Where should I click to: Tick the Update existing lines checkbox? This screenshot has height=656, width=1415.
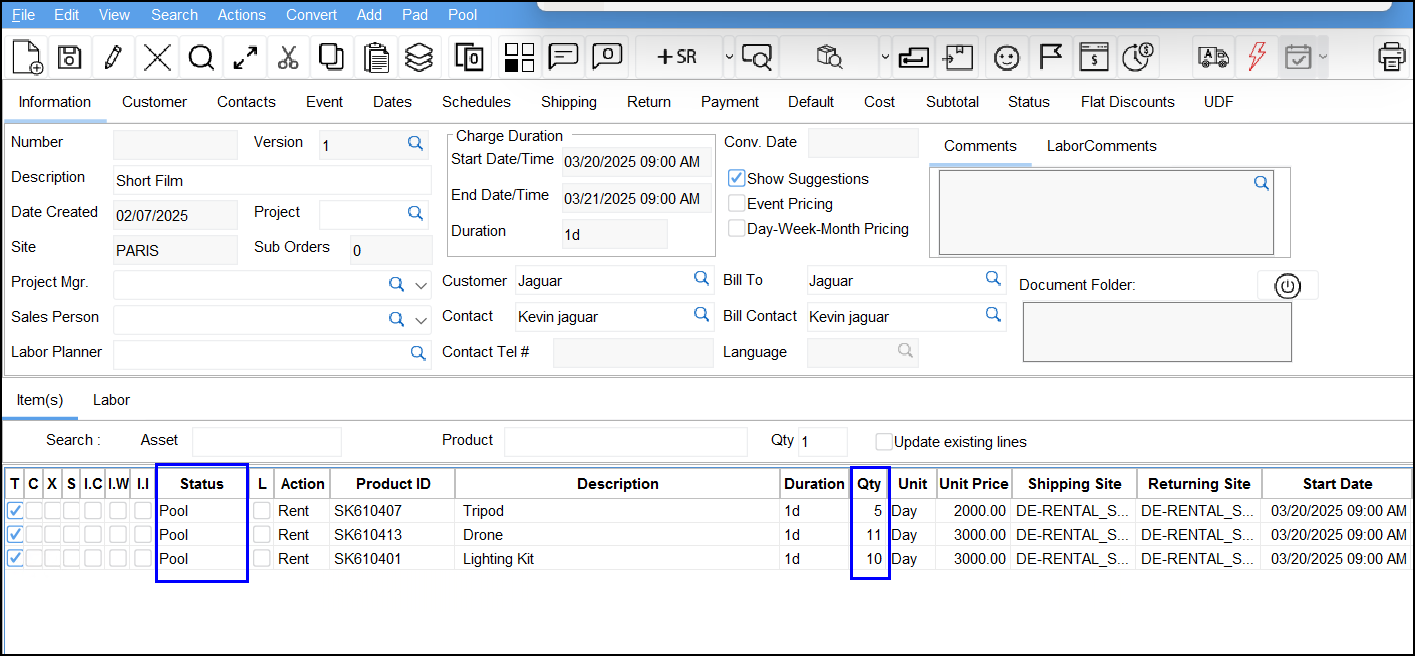(884, 442)
